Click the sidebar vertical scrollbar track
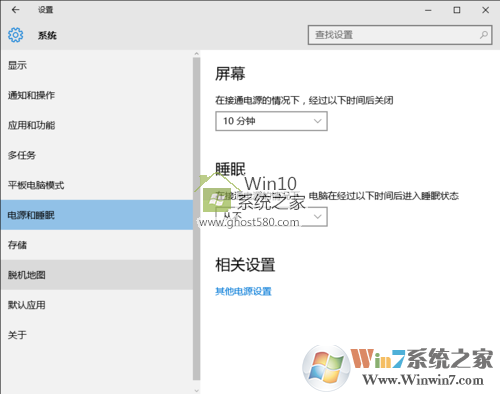Viewport: 500px width, 394px height. click(x=196, y=219)
